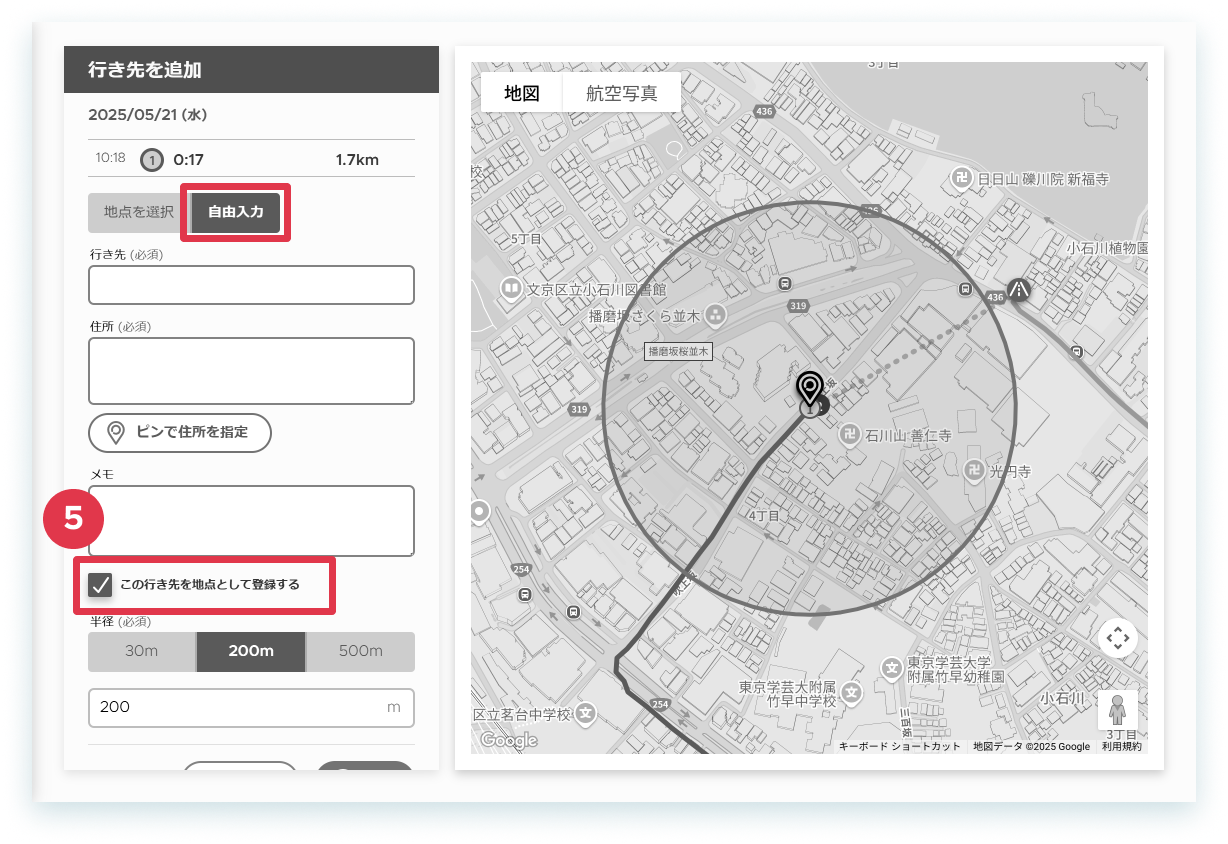Click the 行き先 input field
The image size is (1228, 844).
(251, 285)
